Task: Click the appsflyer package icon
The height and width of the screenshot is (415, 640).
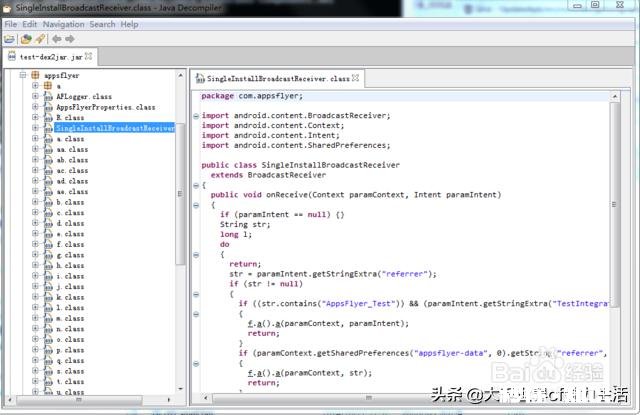Action: point(36,75)
